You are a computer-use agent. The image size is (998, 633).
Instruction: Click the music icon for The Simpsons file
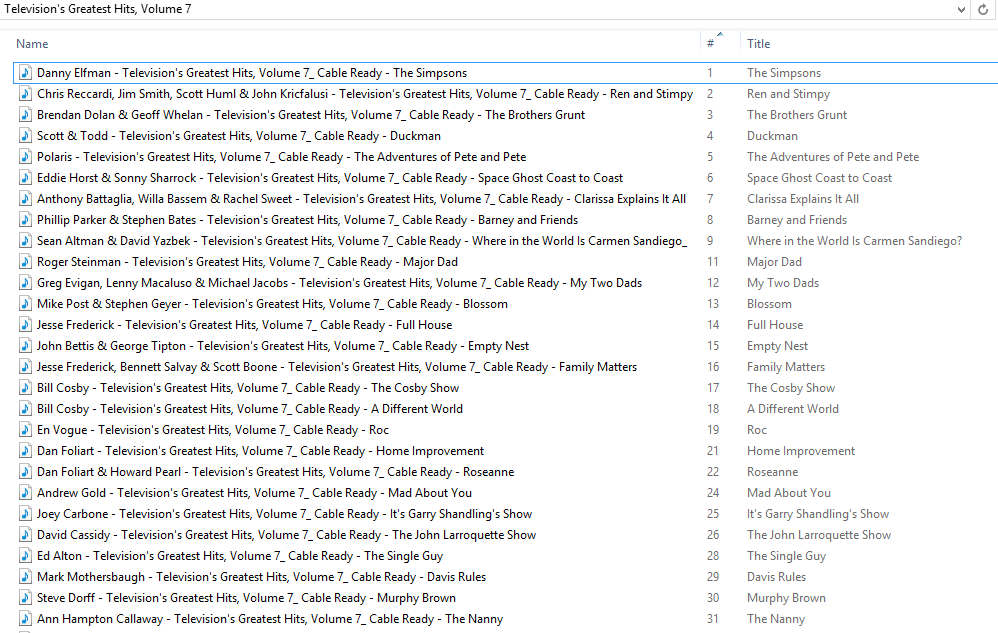[26, 73]
